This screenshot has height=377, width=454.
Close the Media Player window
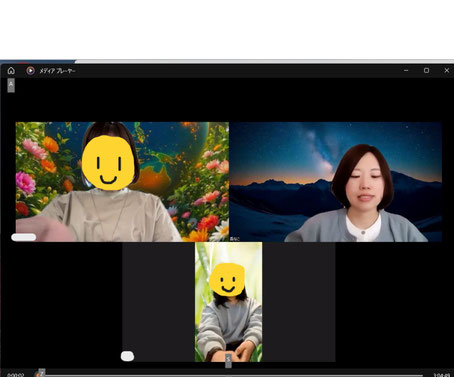coord(447,71)
